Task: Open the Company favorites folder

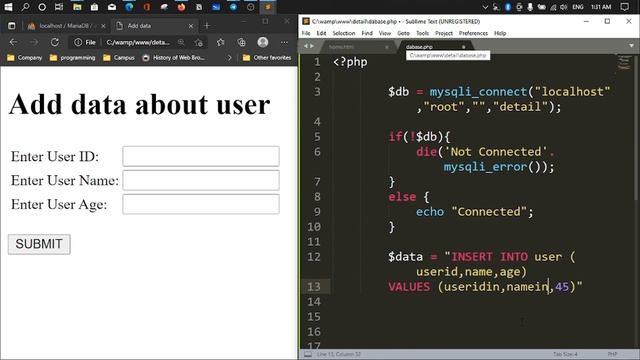Action: (24, 58)
